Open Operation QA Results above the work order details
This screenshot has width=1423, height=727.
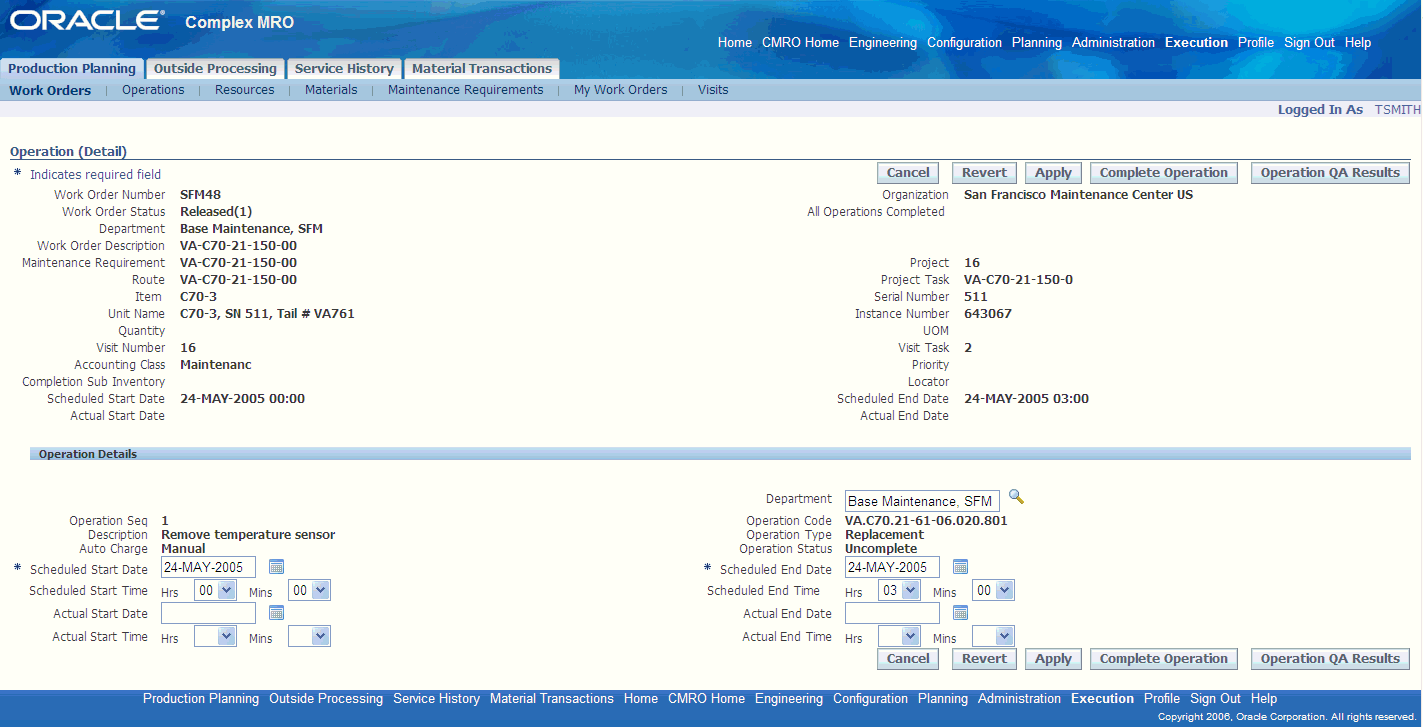click(x=1330, y=173)
